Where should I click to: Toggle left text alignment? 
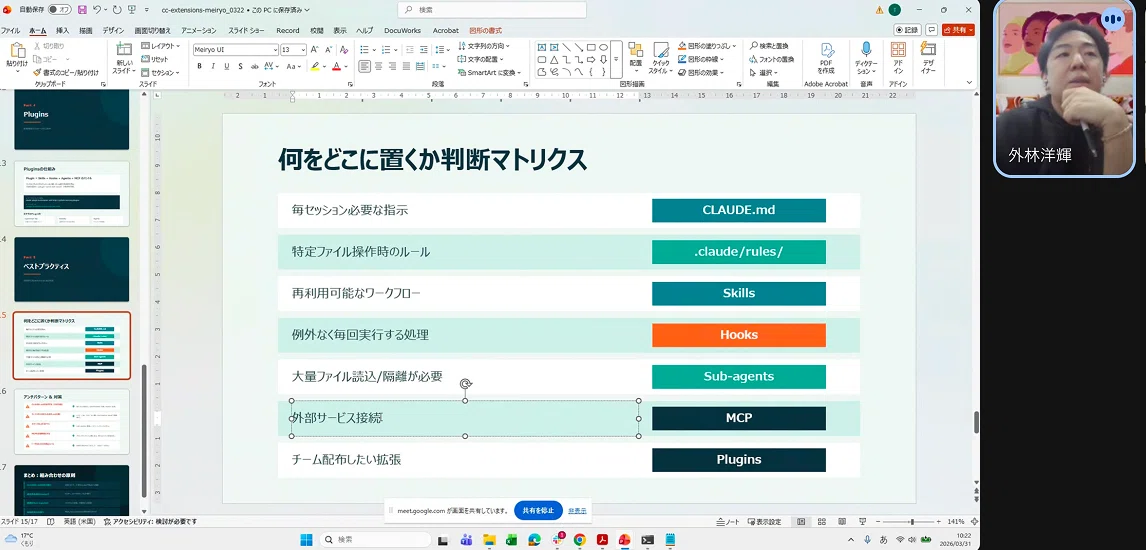365,66
